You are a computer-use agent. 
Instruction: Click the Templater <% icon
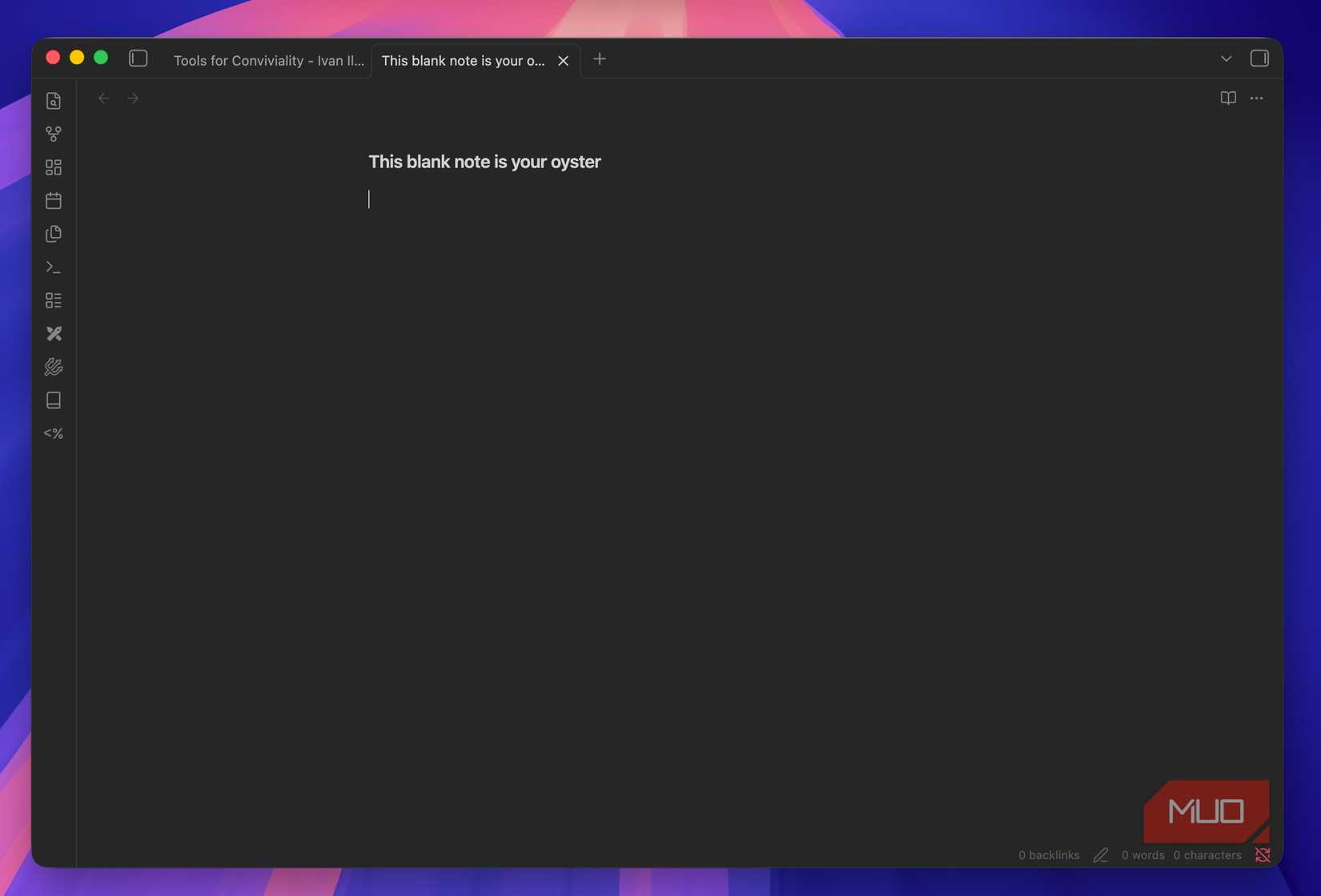pyautogui.click(x=54, y=433)
